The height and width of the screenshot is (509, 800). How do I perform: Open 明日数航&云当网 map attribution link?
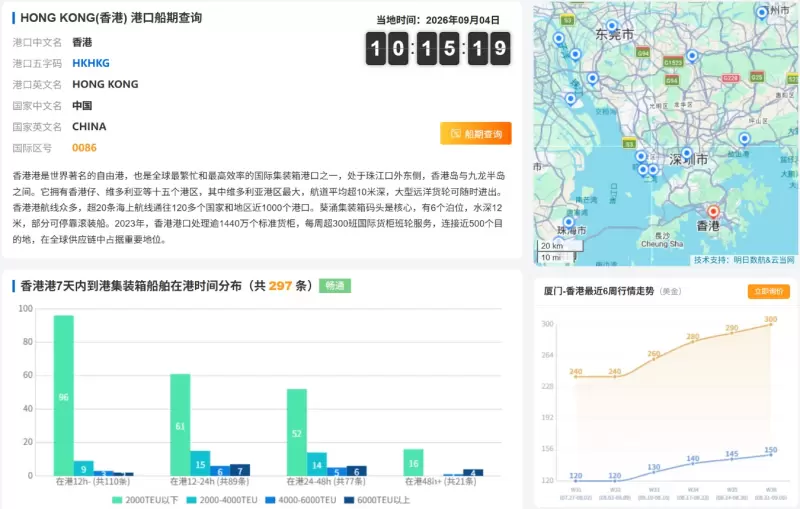pyautogui.click(x=764, y=260)
